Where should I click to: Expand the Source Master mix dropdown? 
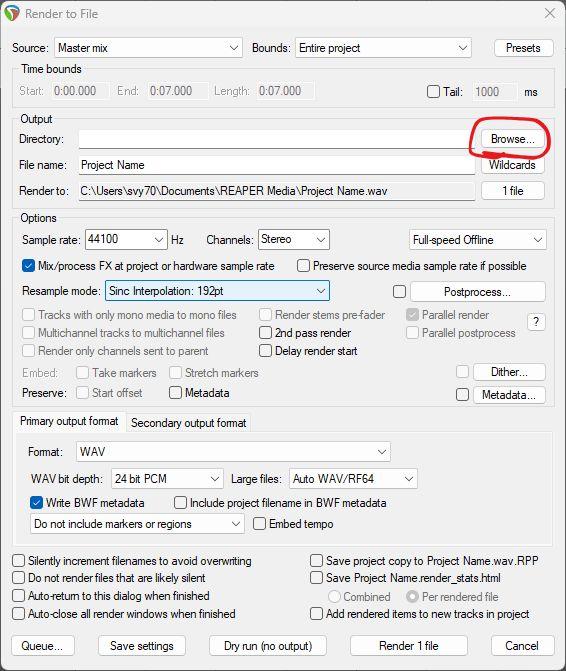(x=148, y=48)
